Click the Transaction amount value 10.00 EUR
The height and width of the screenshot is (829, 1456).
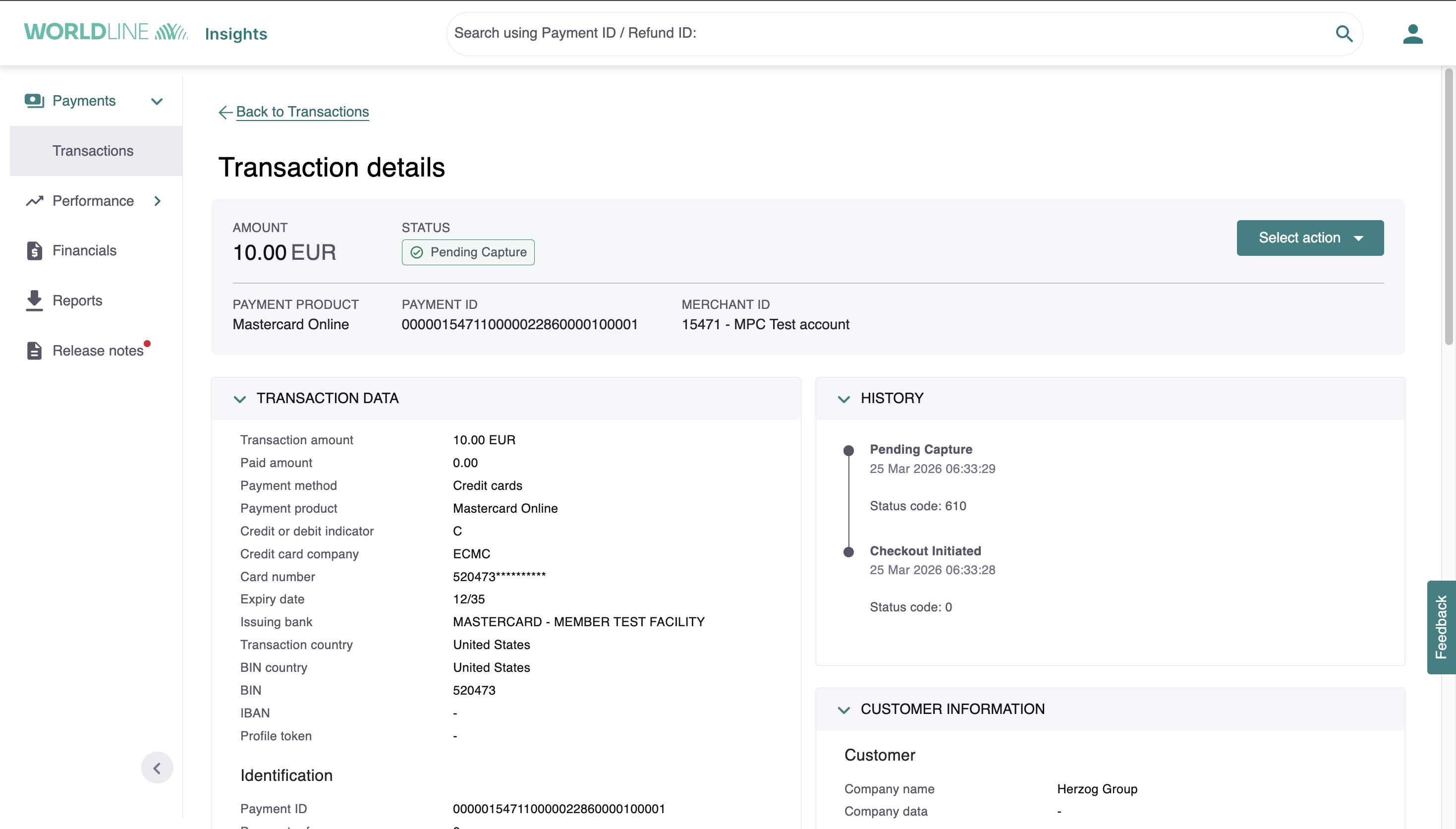tap(484, 440)
